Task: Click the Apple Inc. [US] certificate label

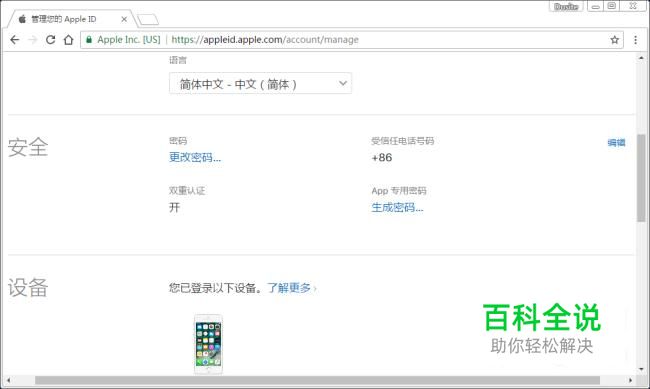Action: pos(129,40)
